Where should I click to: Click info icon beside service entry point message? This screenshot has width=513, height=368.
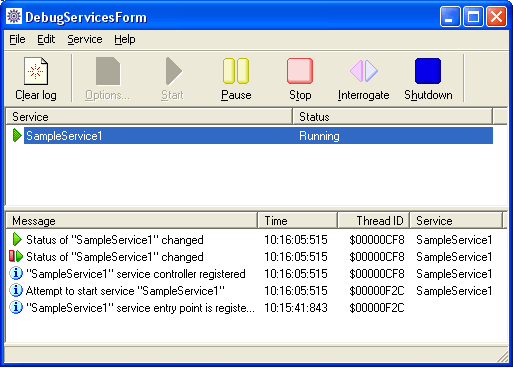pos(16,307)
